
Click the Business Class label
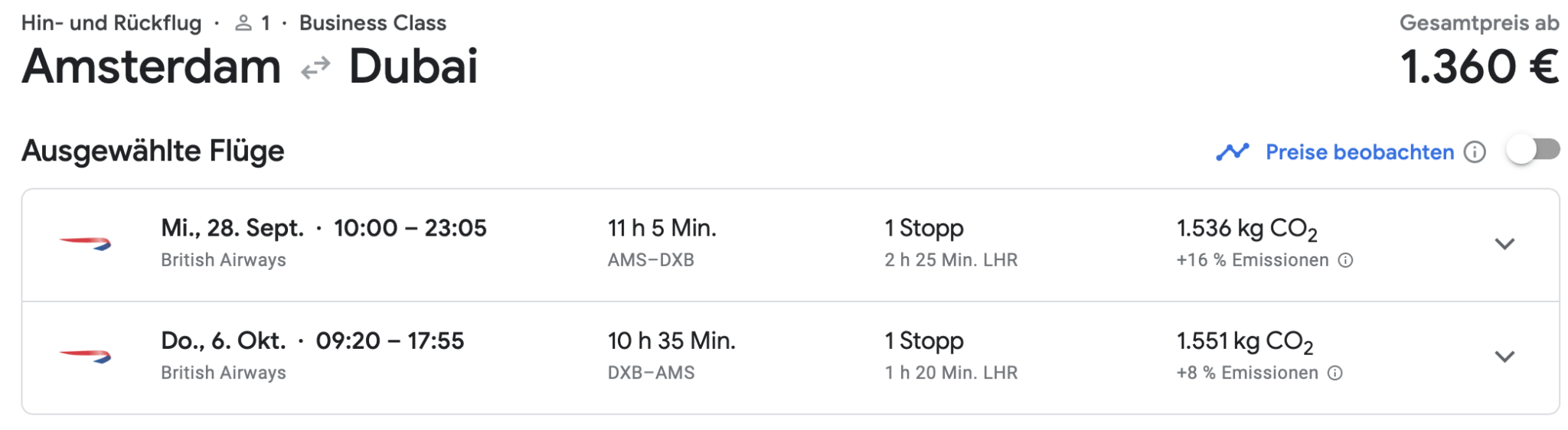pos(373,23)
